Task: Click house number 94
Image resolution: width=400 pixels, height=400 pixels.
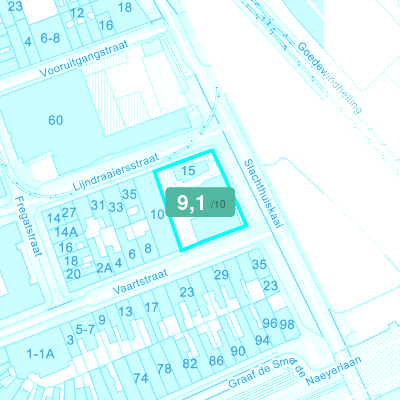Action: (262, 340)
